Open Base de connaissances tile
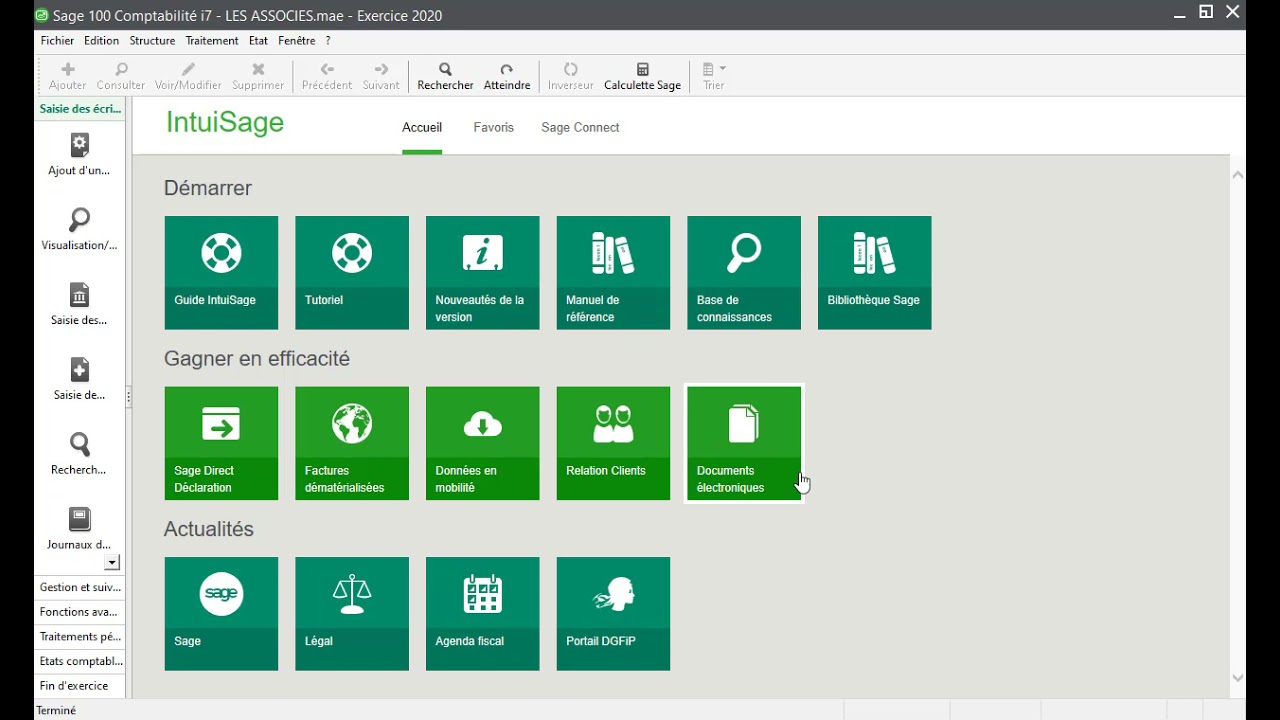Screen dimensions: 1280x720 point(744,273)
